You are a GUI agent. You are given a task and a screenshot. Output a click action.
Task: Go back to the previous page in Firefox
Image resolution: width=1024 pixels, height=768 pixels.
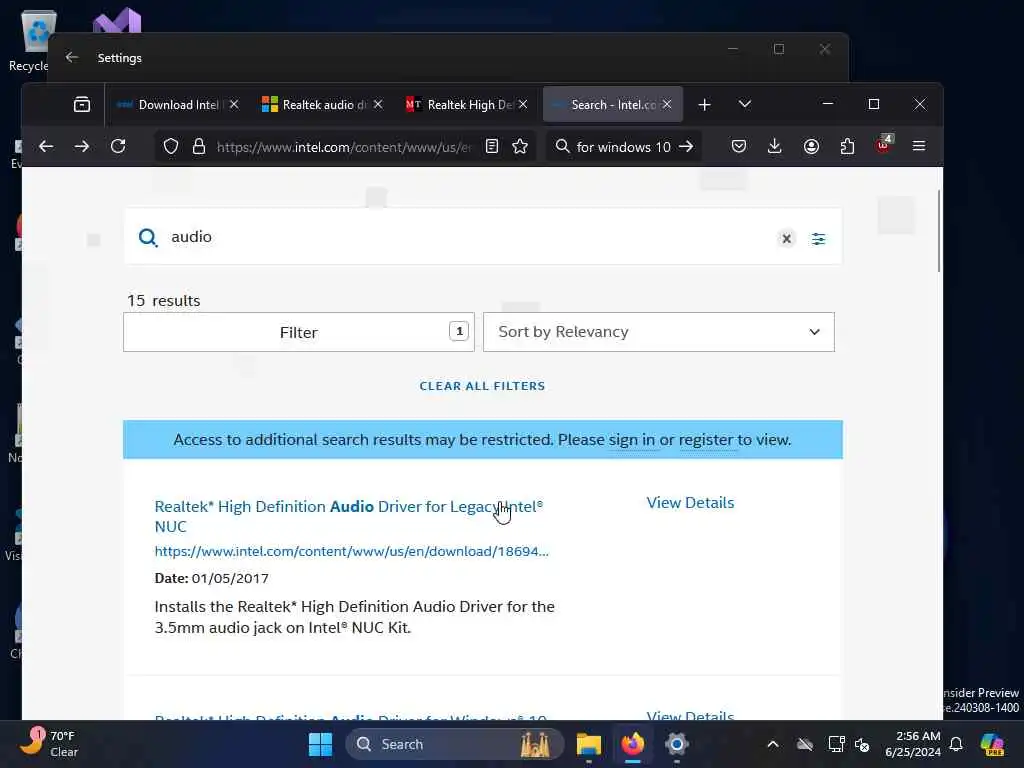46,146
